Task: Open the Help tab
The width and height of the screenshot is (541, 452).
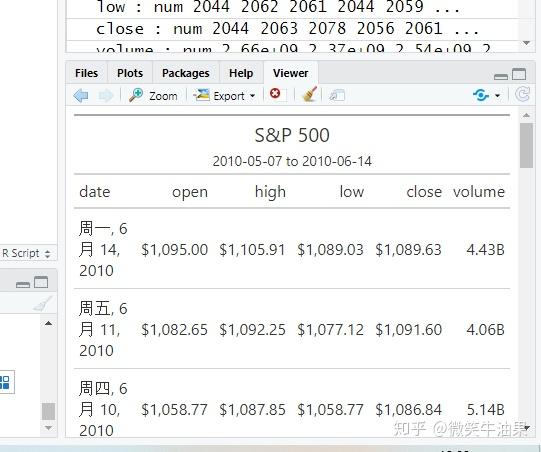Action: [241, 73]
